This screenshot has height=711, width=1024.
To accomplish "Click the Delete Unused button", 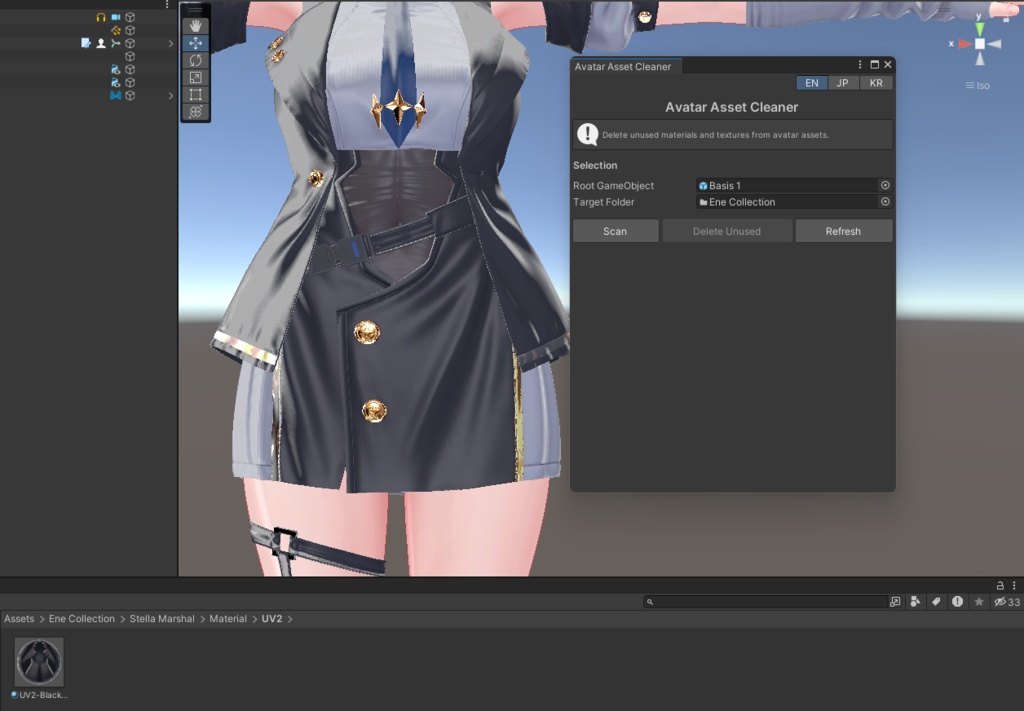I will [727, 231].
